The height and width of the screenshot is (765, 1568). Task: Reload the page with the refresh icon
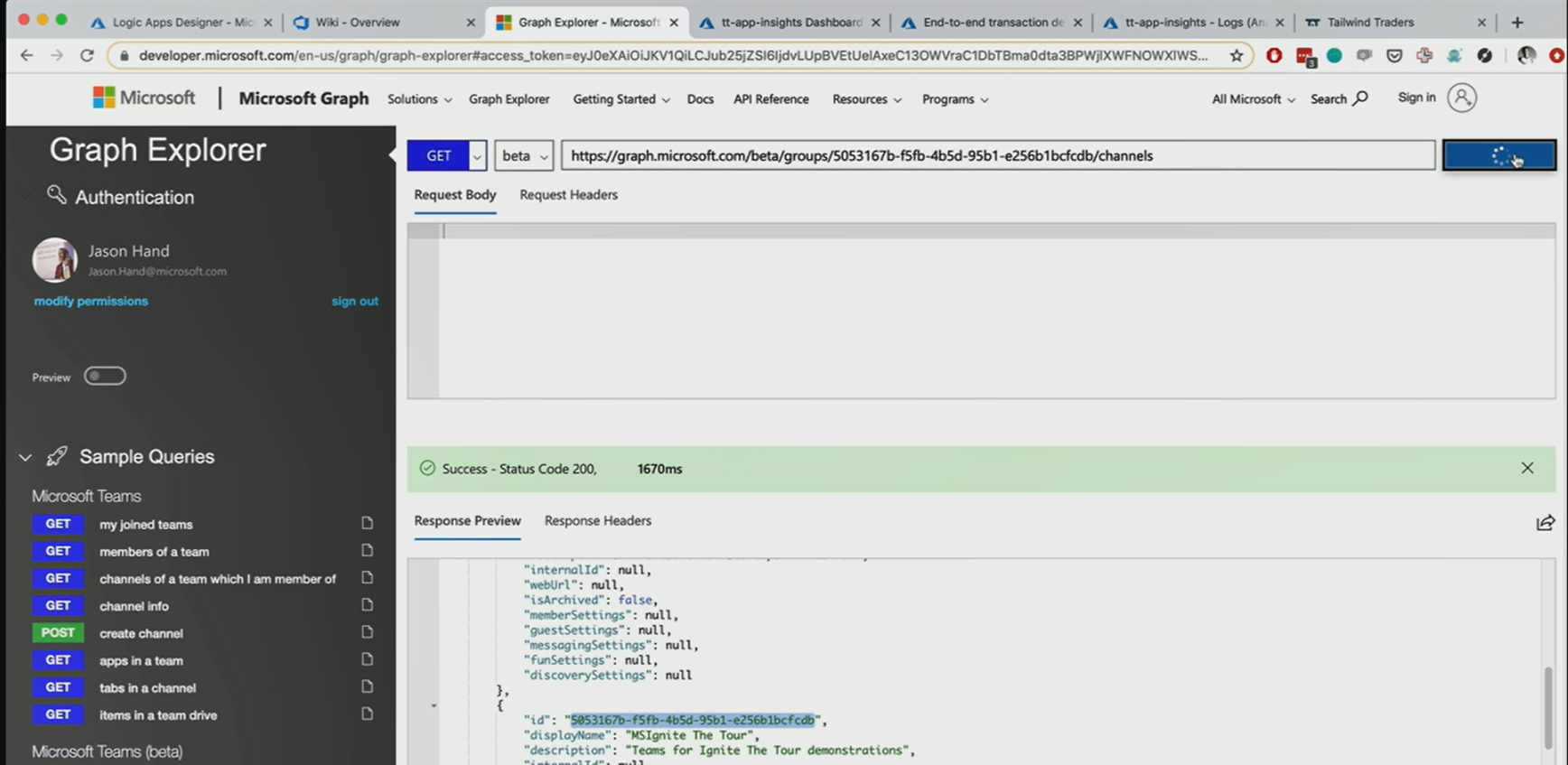tap(87, 56)
